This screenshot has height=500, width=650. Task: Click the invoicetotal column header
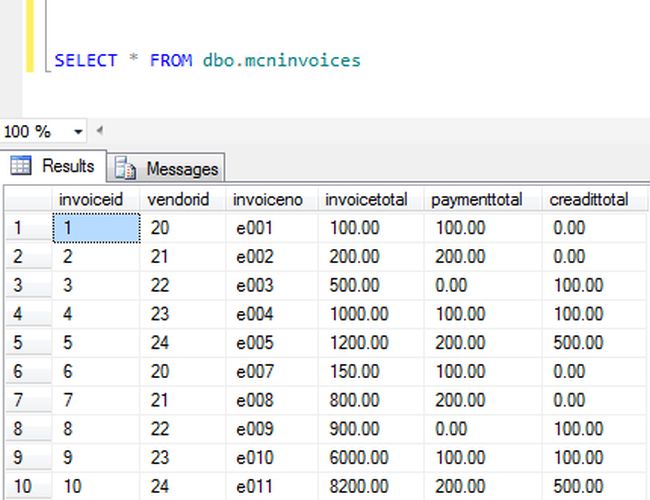(x=366, y=199)
